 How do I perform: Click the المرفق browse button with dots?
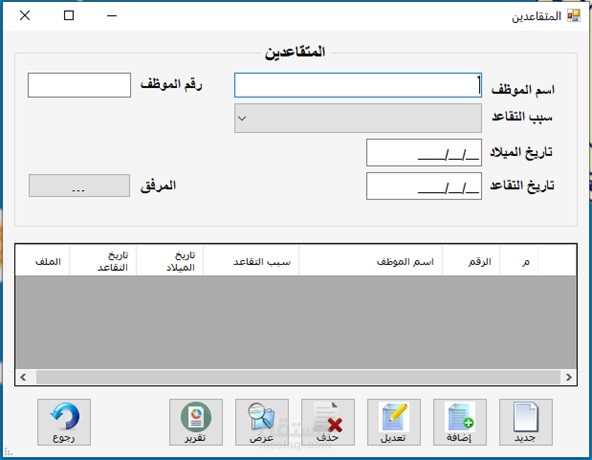79,185
